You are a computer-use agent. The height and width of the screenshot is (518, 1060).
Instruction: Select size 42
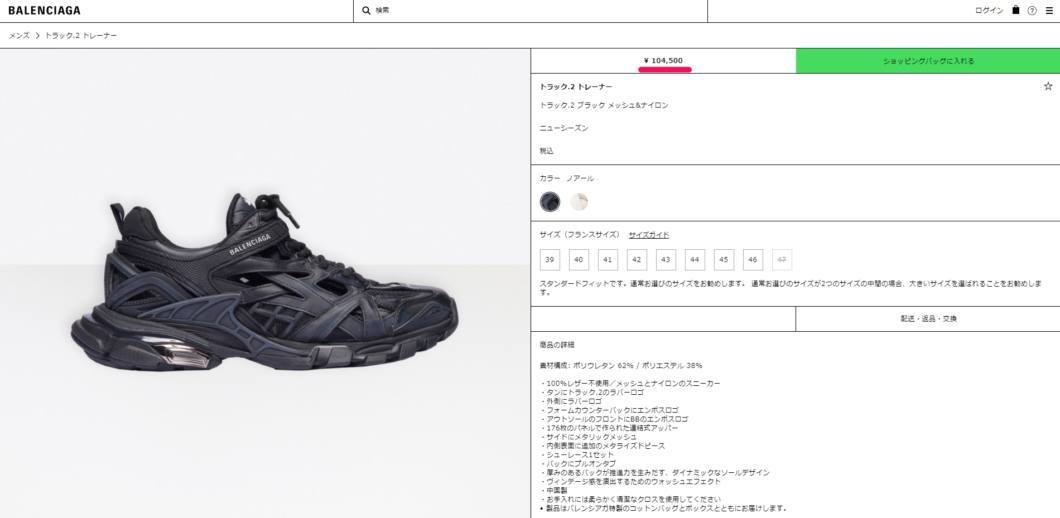636,260
